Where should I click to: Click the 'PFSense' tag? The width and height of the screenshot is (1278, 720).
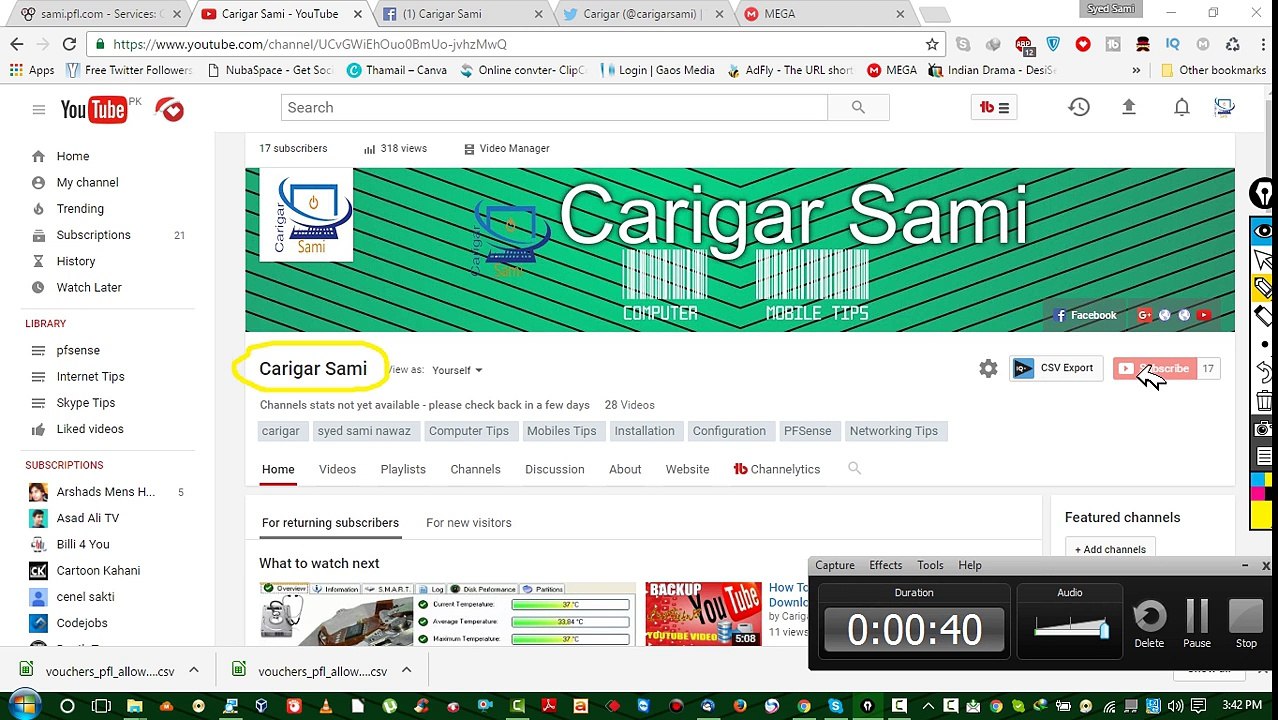[x=807, y=431]
